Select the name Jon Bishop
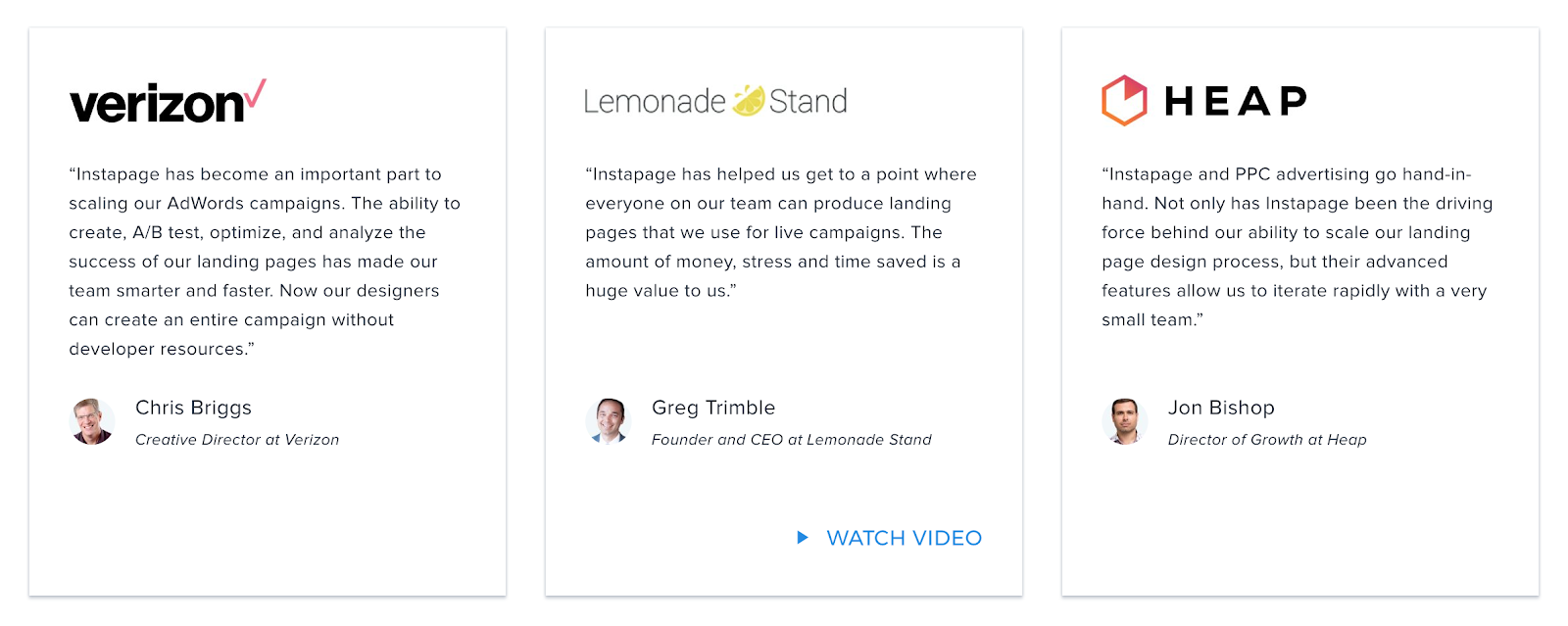This screenshot has height=626, width=1568. 1221,408
